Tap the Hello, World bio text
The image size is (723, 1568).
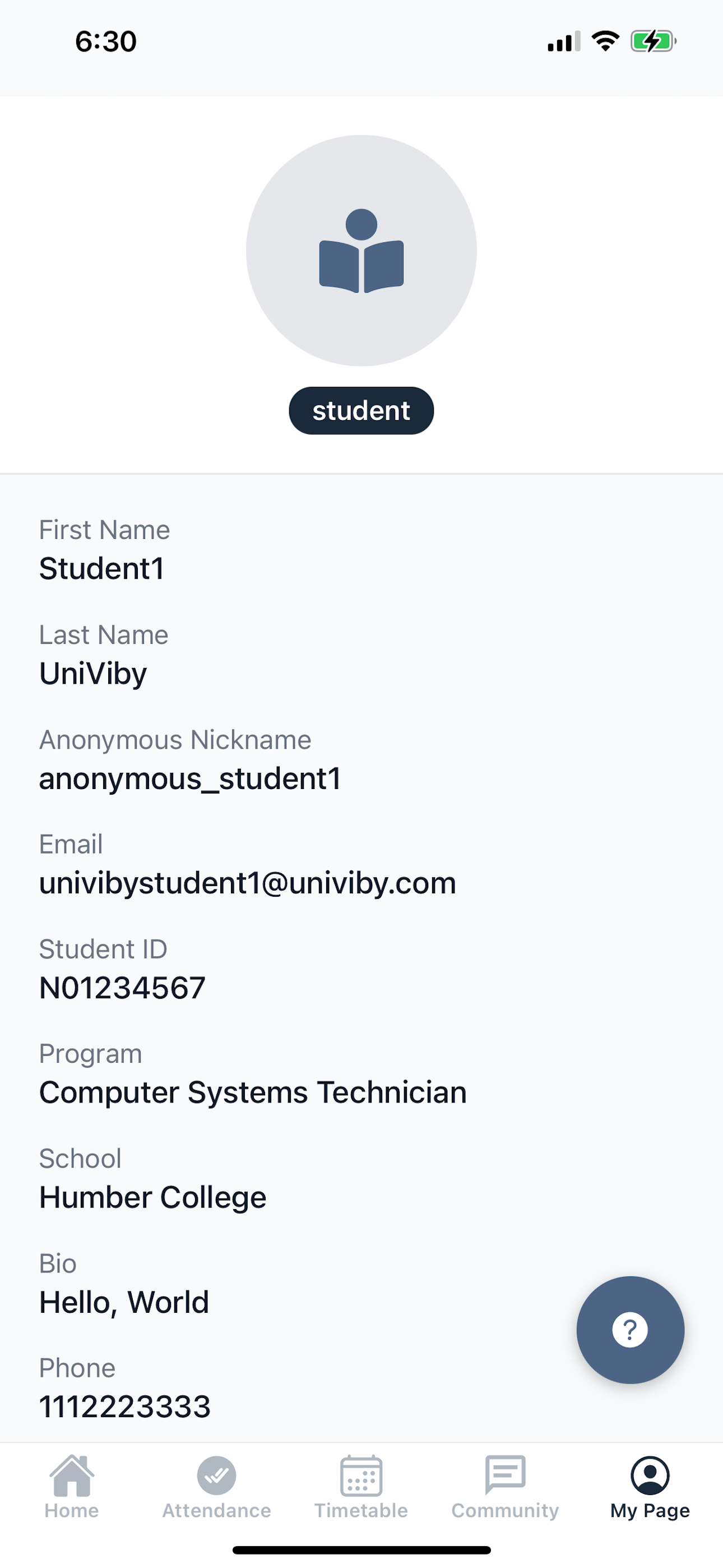[x=124, y=1302]
